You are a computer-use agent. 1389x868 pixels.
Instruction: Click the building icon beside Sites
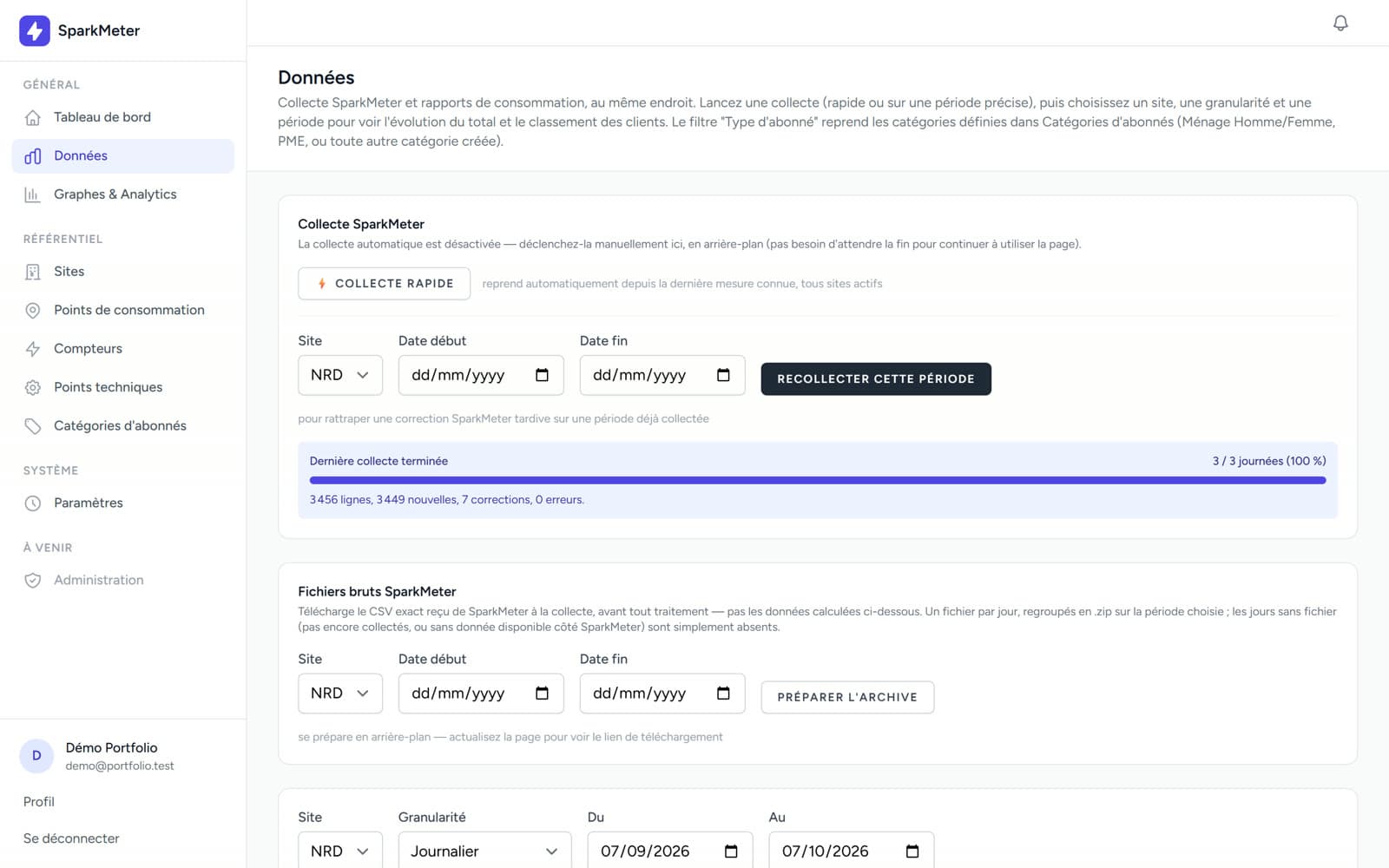[x=33, y=272]
